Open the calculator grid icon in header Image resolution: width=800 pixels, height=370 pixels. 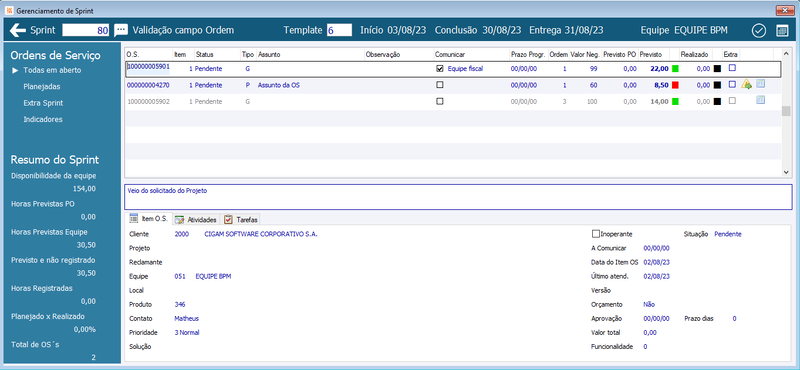coord(782,31)
